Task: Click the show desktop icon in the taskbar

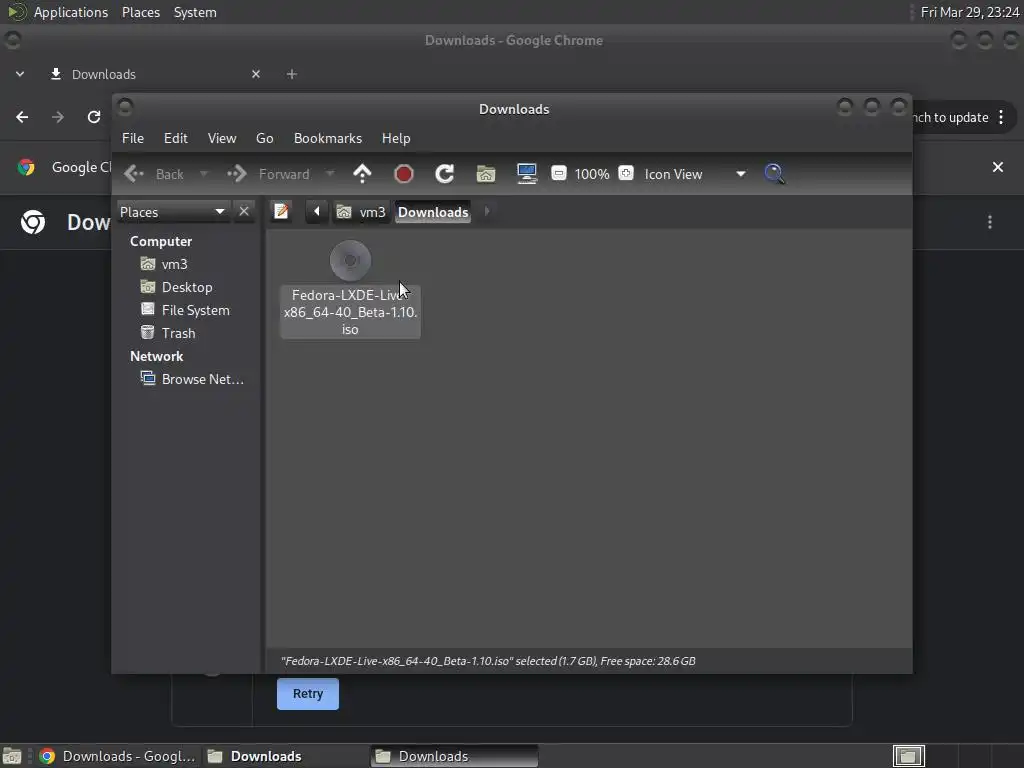Action: 12,756
